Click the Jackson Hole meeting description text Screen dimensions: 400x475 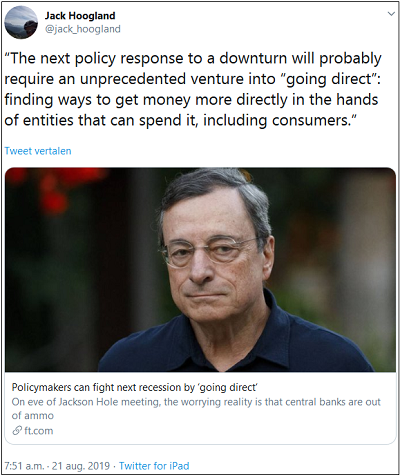[196, 402]
